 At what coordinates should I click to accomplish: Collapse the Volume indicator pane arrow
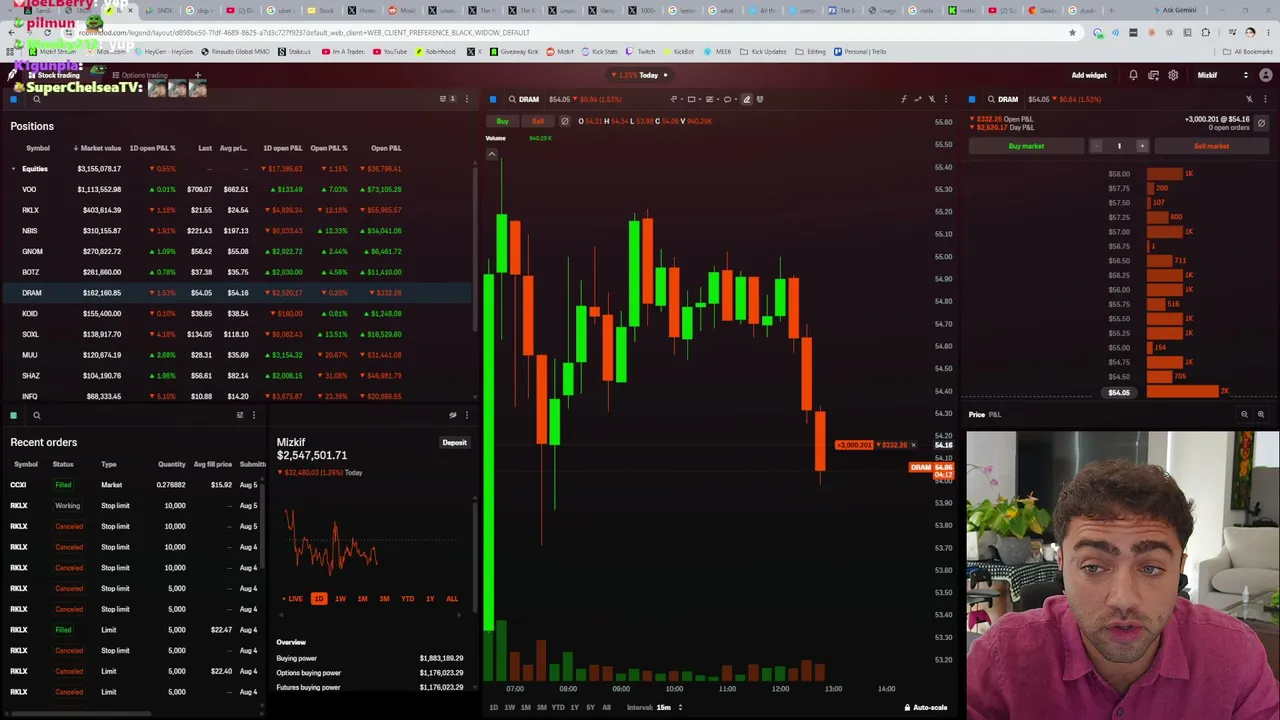[492, 153]
